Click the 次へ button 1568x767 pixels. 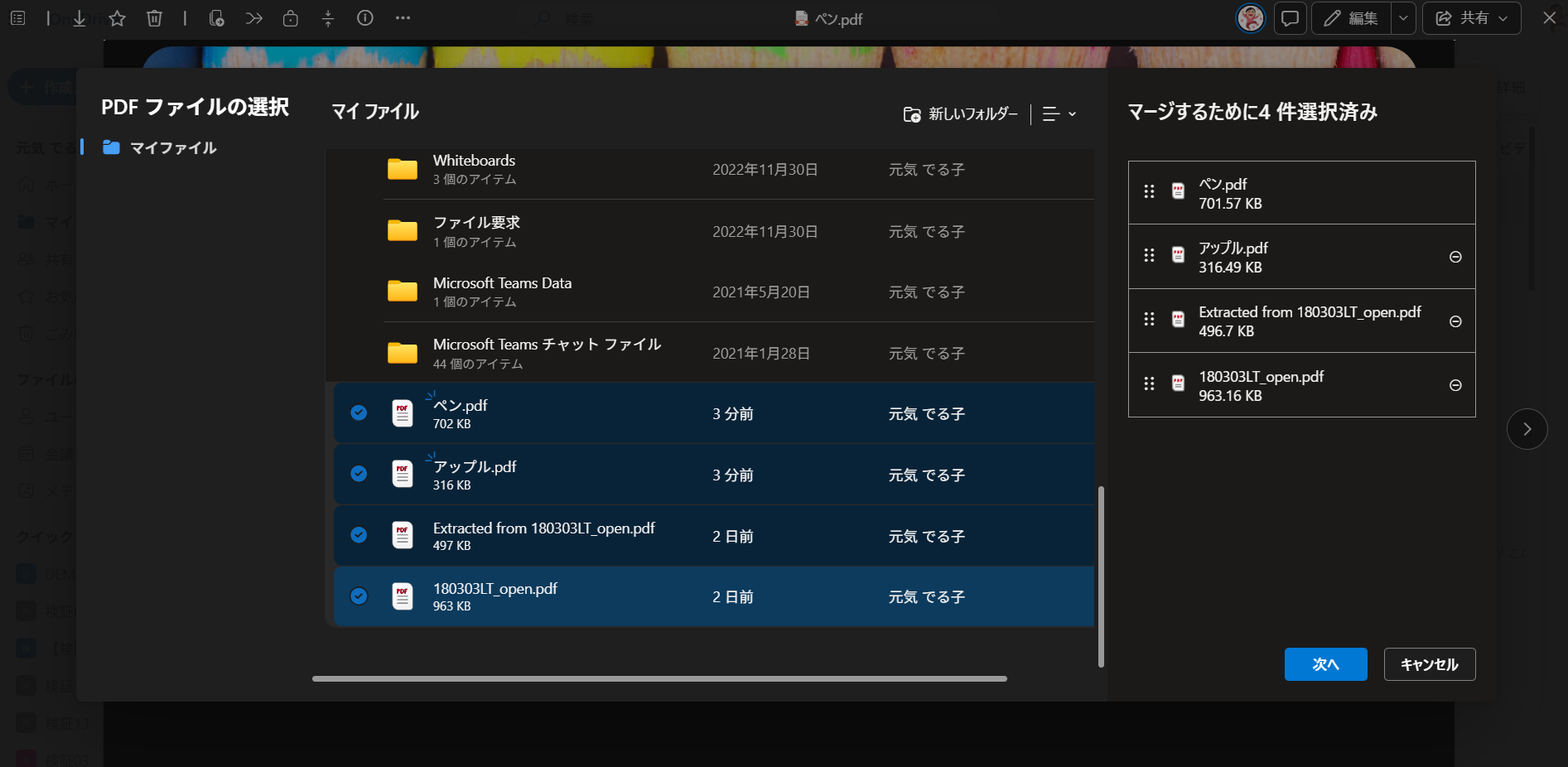pyautogui.click(x=1325, y=664)
